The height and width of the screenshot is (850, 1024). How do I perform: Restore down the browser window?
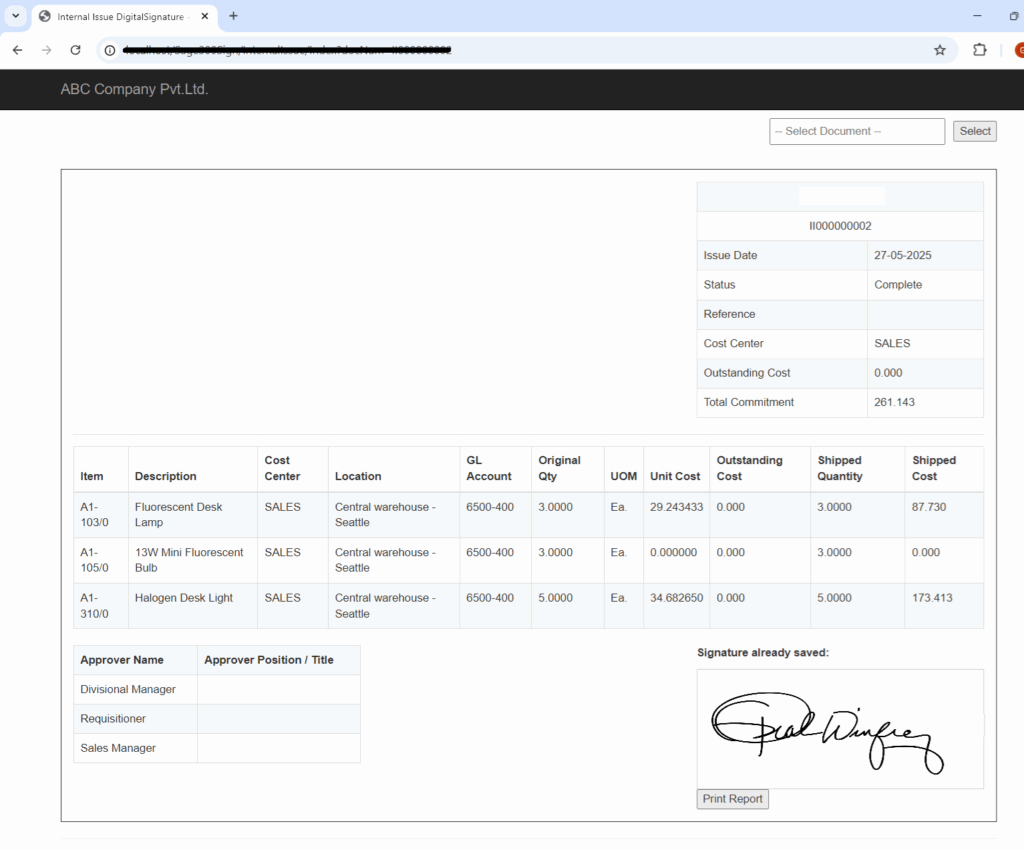point(1015,16)
